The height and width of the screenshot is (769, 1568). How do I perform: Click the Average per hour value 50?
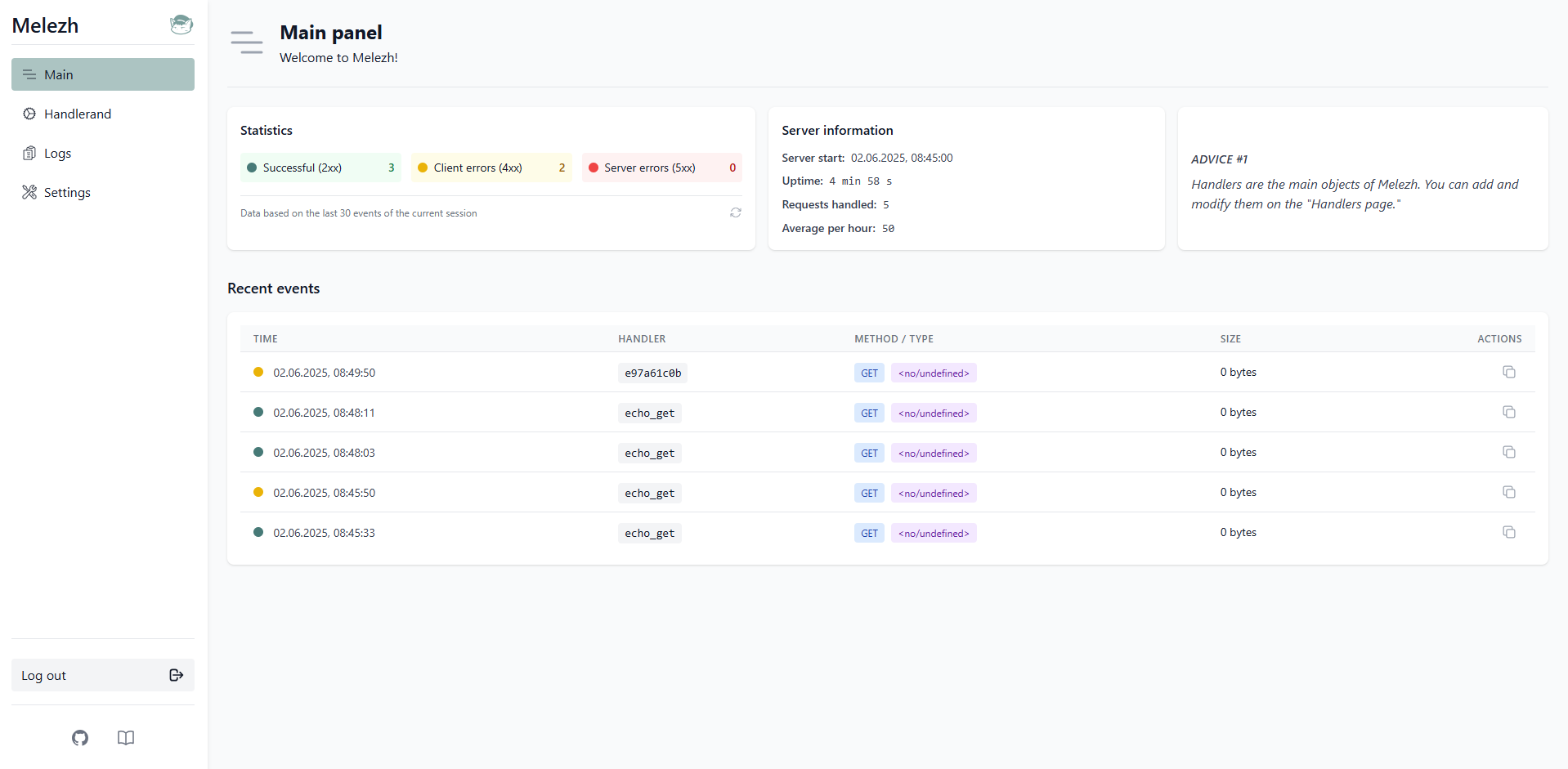coord(888,229)
